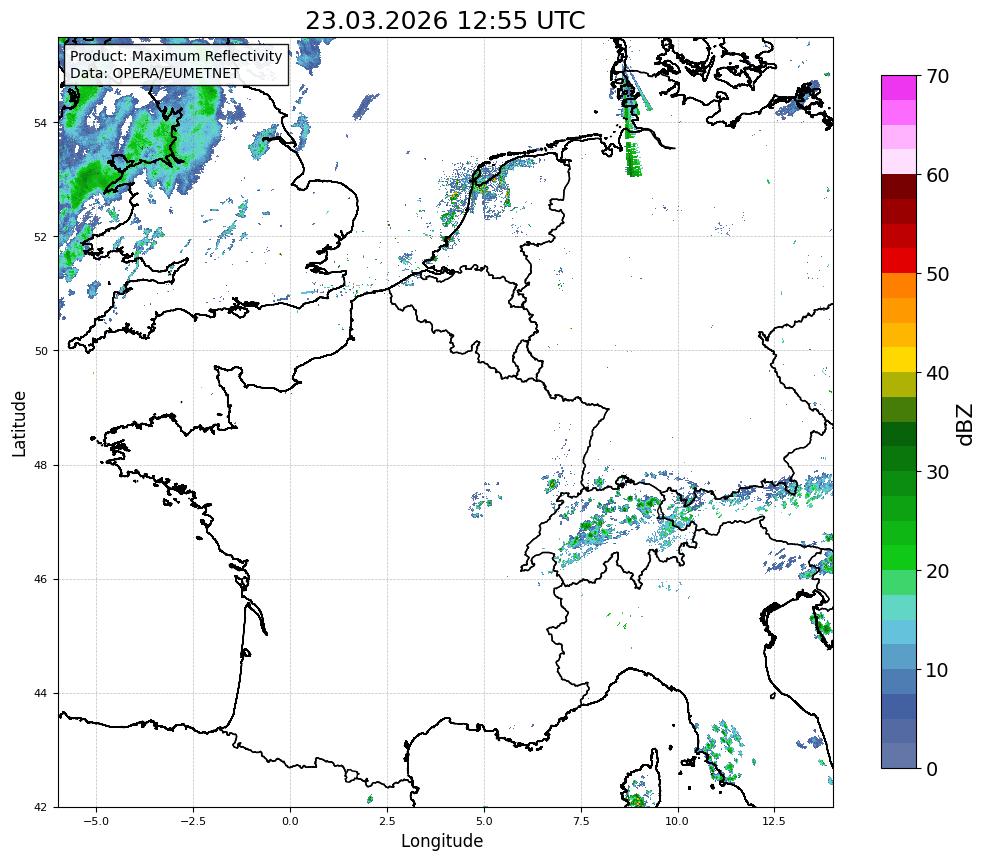
Task: Click the 'dBZ' colorbar label
Action: coord(966,425)
